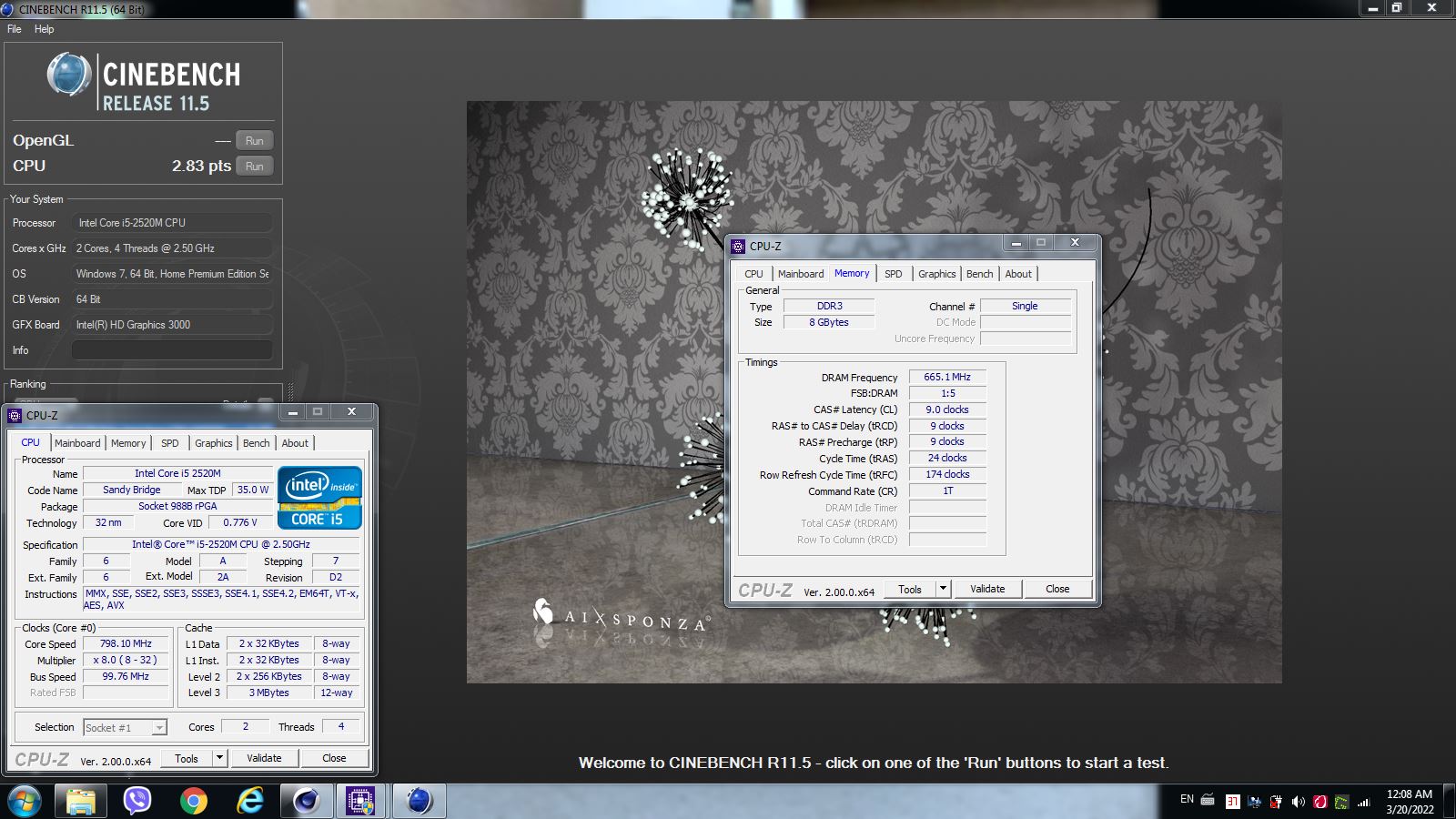
Task: Click the CAS# Latency 9.0 clocks value
Action: pos(947,409)
